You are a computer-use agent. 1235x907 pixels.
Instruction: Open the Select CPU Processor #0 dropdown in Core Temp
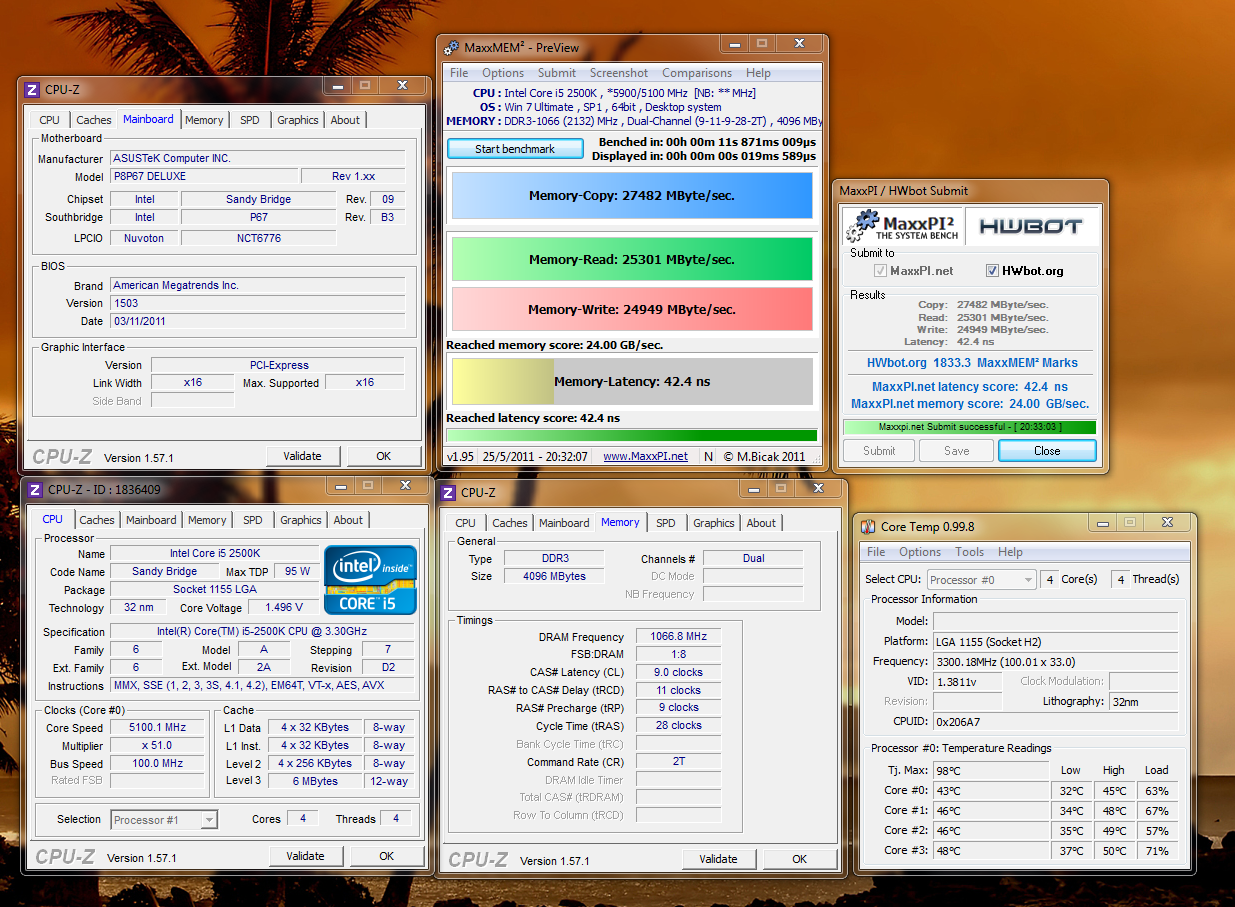click(x=981, y=579)
